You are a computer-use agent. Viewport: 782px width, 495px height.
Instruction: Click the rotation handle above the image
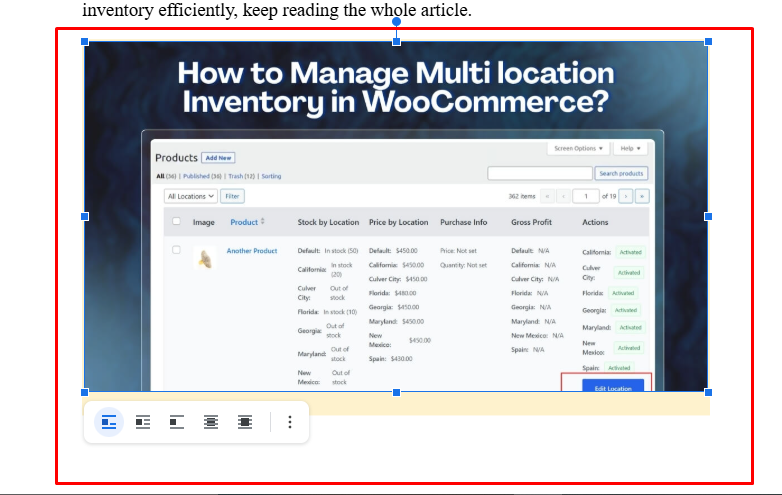point(397,21)
